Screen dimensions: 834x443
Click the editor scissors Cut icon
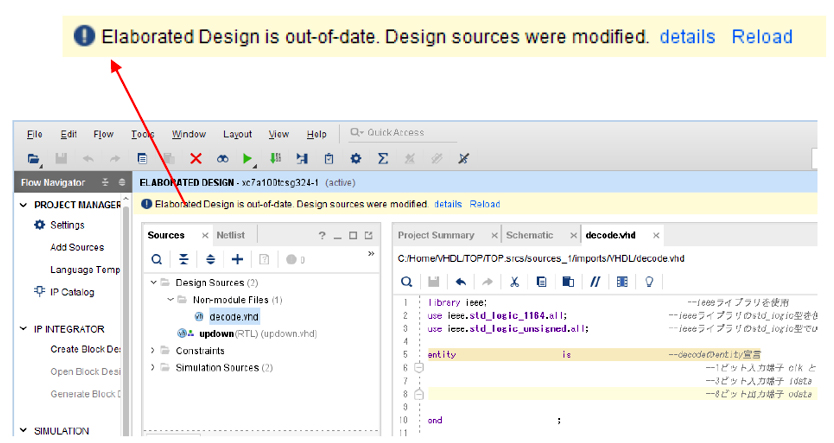pyautogui.click(x=514, y=282)
